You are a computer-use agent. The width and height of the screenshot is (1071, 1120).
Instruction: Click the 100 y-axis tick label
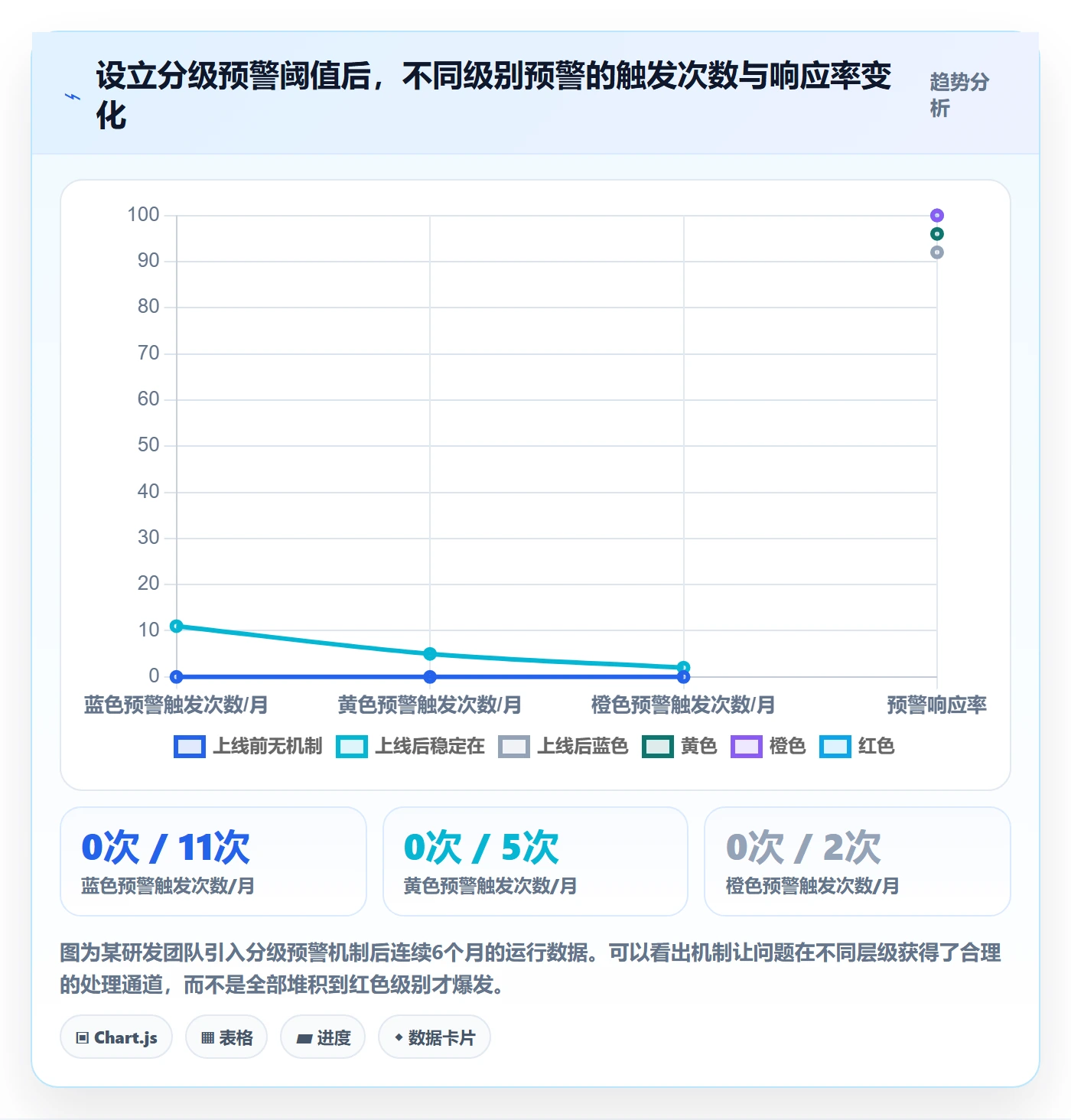click(143, 215)
